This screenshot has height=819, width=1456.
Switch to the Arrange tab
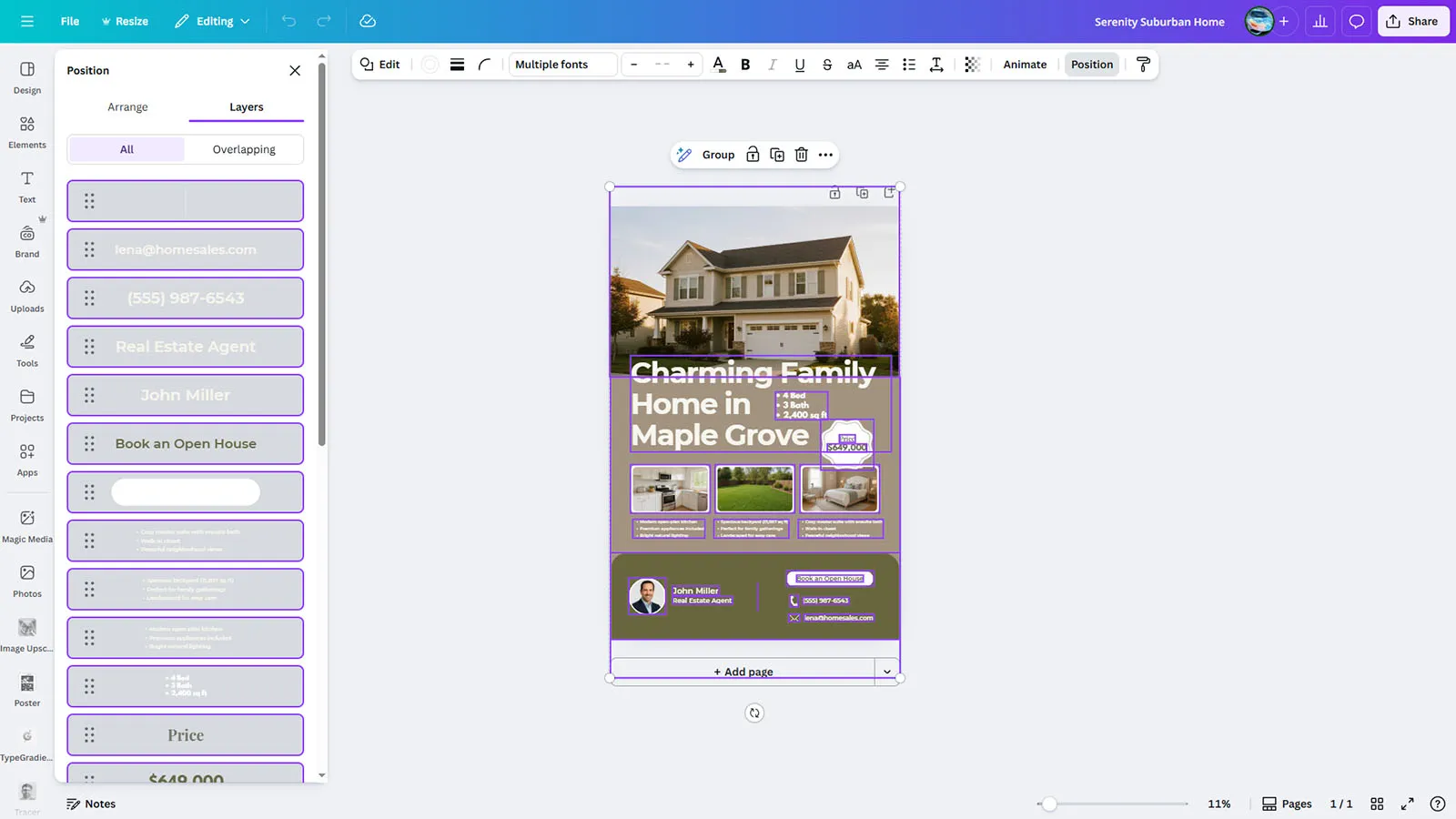click(x=127, y=107)
